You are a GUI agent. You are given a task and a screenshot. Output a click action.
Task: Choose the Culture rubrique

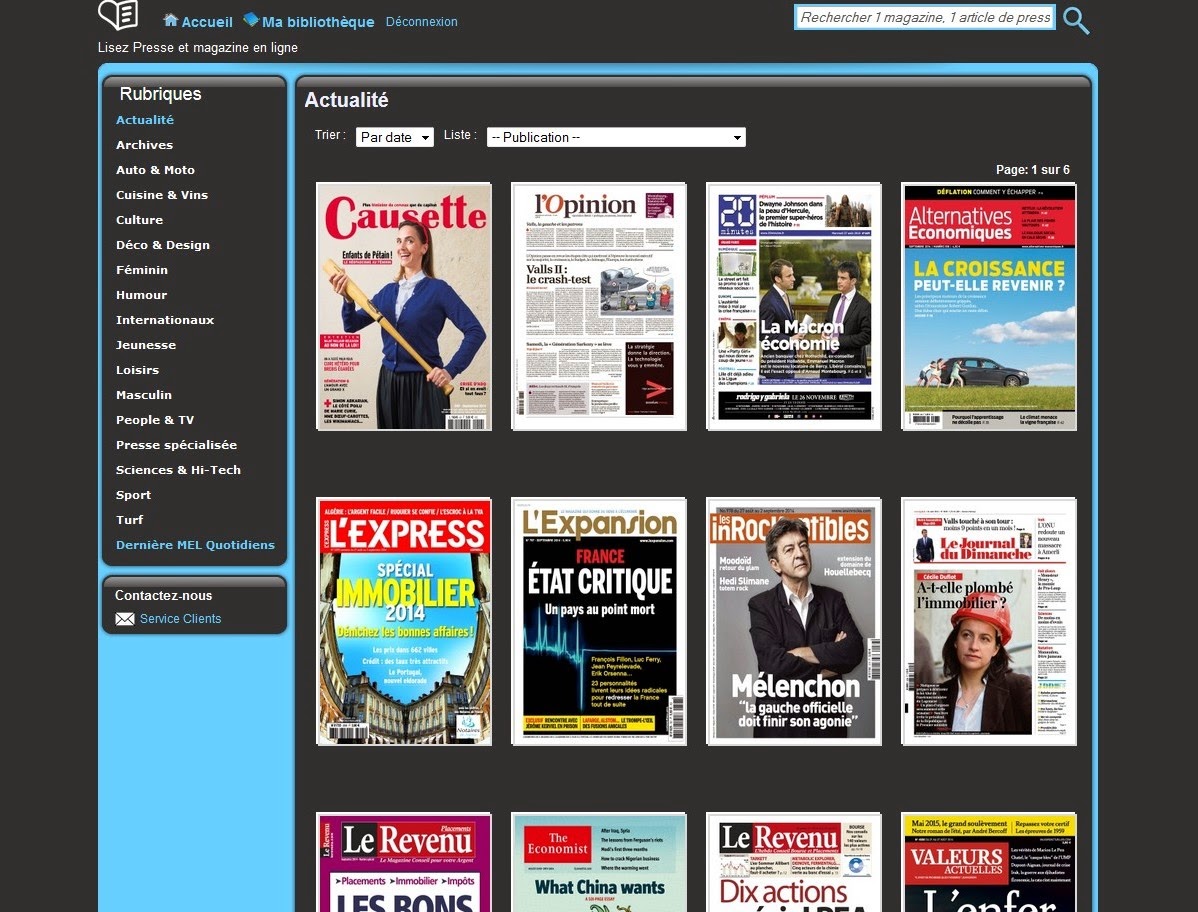point(140,220)
